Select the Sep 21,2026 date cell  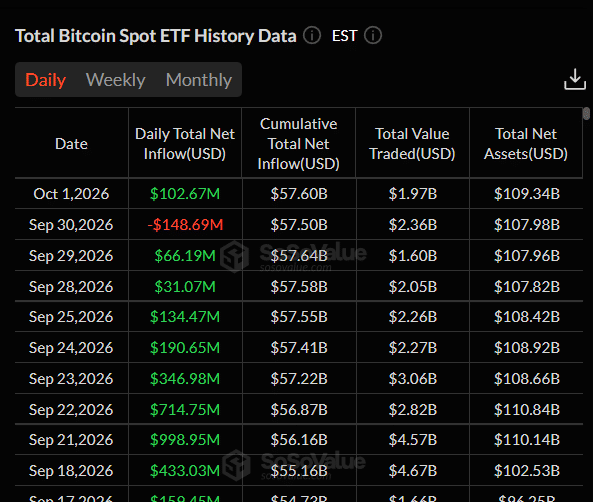coord(71,440)
